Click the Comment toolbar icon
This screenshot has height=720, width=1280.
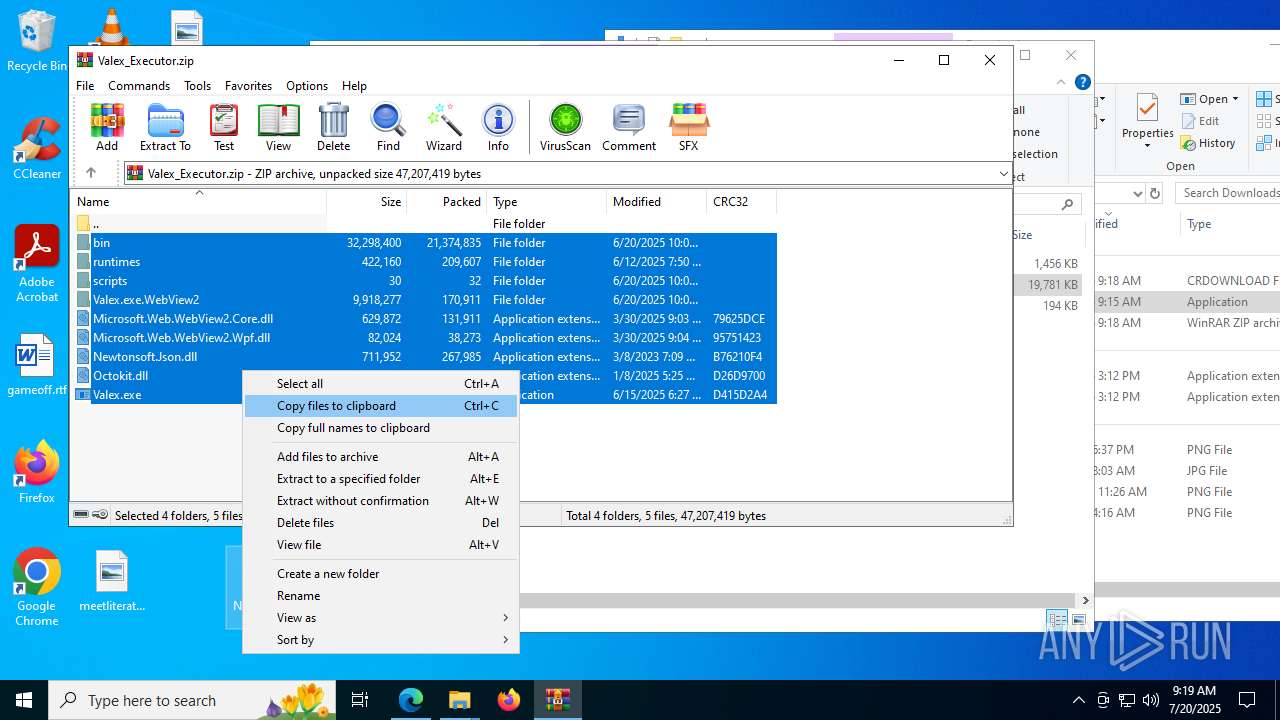pyautogui.click(x=629, y=127)
